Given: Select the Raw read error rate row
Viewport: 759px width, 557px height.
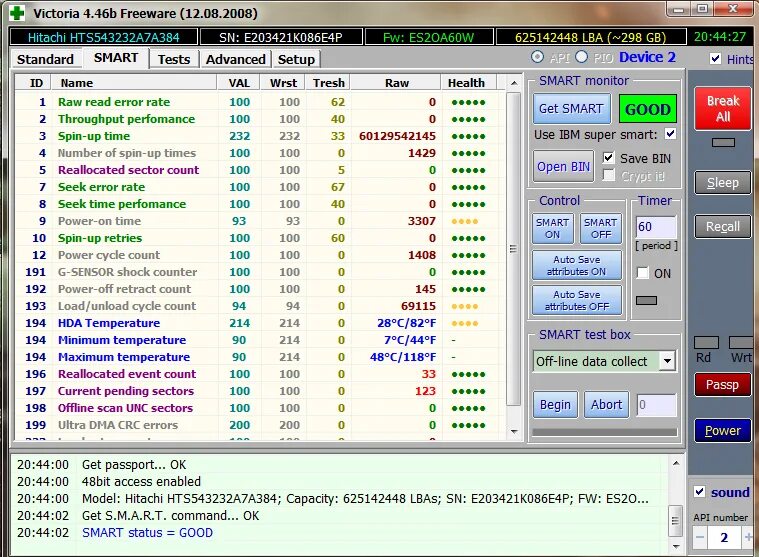Looking at the screenshot, I should (259, 102).
